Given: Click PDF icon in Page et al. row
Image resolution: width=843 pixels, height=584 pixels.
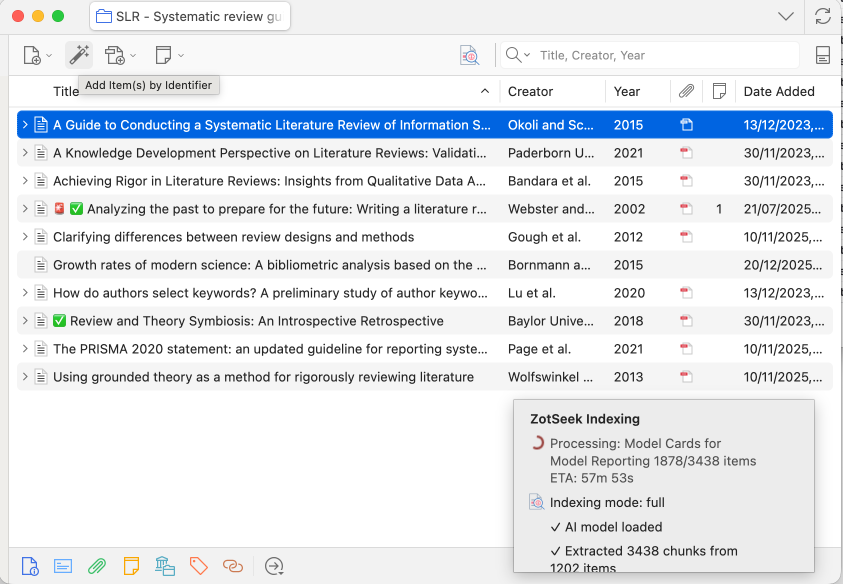Looking at the screenshot, I should pyautogui.click(x=687, y=348).
